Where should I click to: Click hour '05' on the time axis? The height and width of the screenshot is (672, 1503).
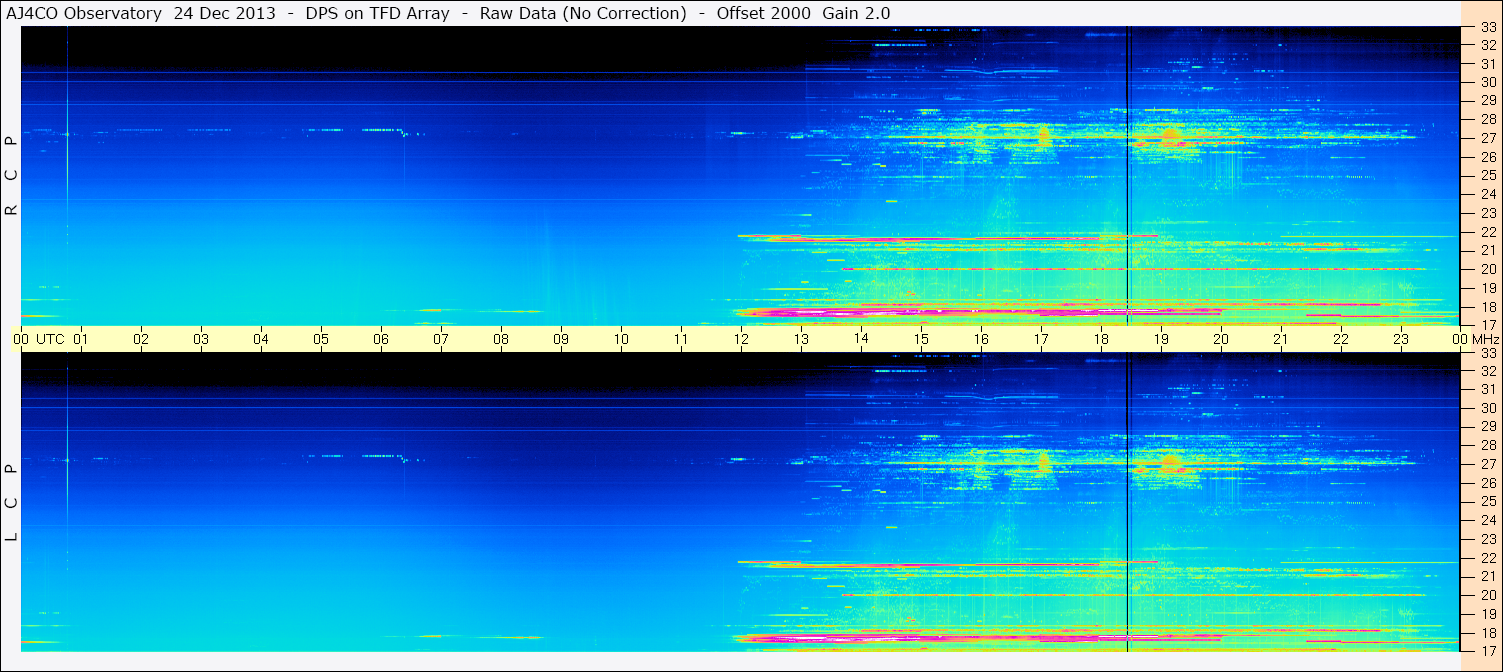[x=321, y=340]
